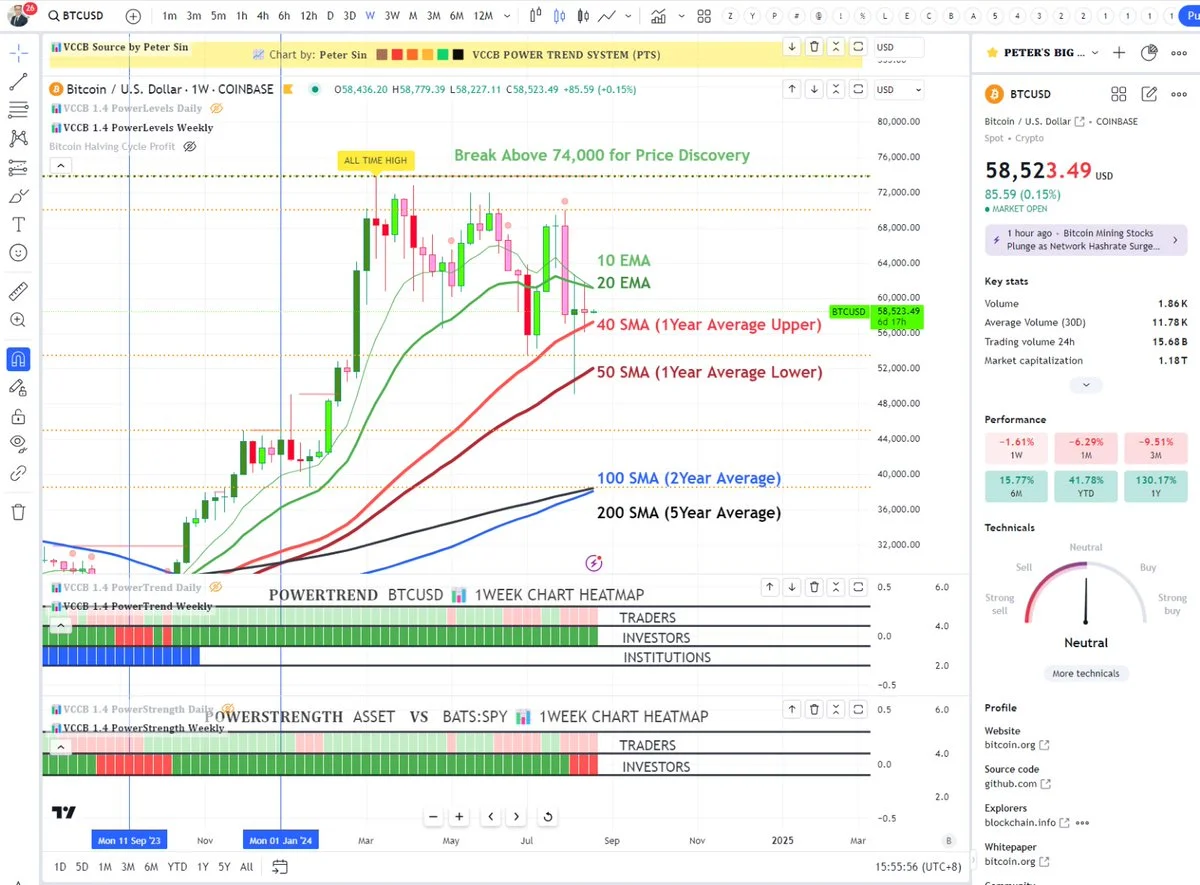
Task: Select the Zoom In tool
Action: (18, 320)
